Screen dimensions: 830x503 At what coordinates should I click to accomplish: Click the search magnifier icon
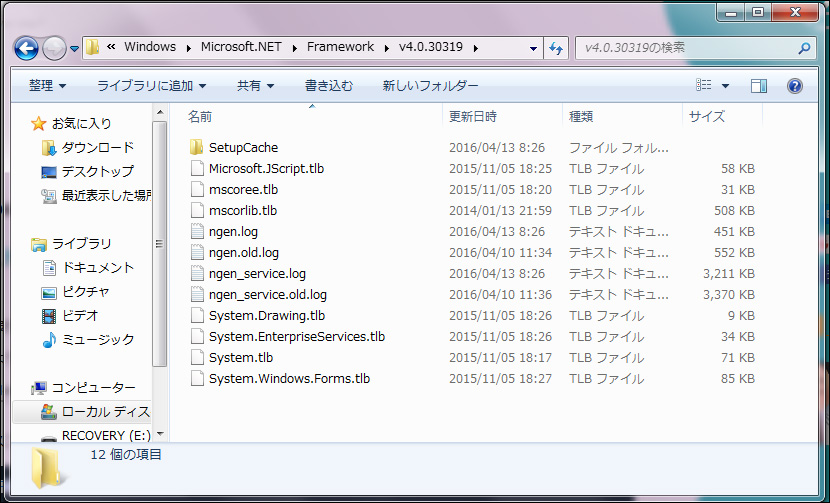(804, 48)
